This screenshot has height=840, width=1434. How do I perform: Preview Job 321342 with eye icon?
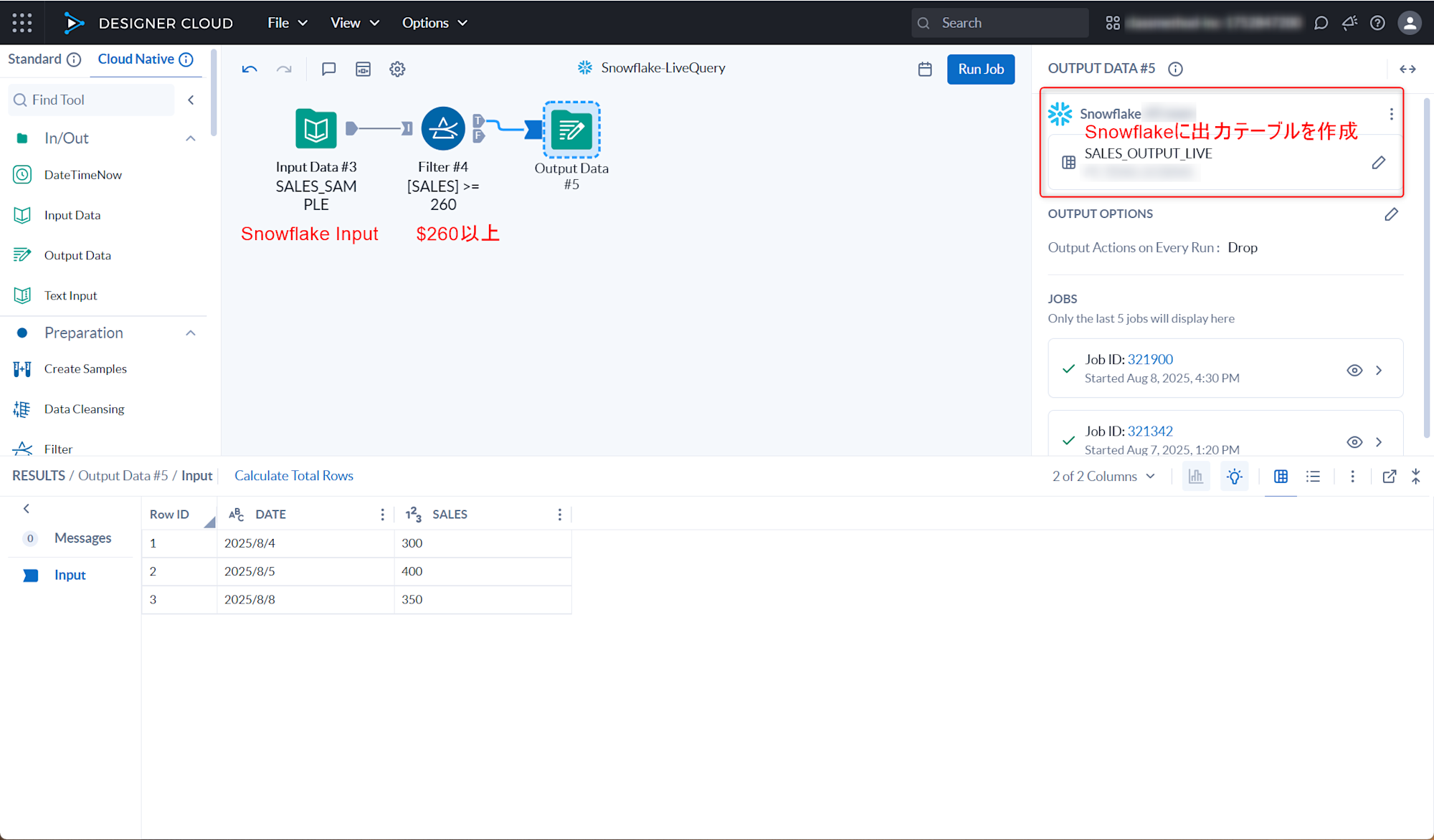tap(1354, 442)
